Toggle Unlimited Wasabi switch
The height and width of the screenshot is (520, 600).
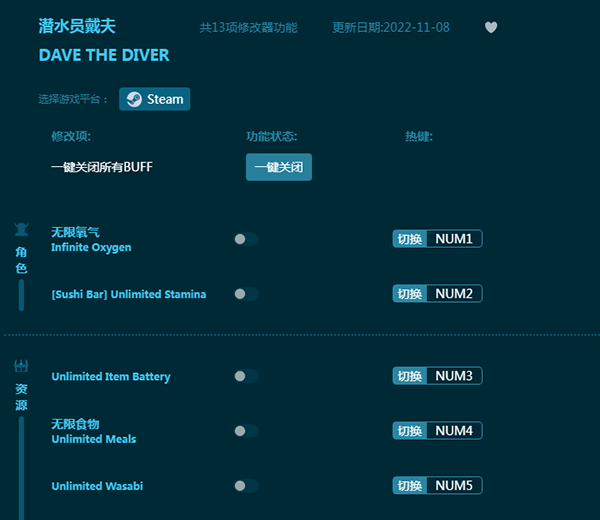[x=246, y=486]
